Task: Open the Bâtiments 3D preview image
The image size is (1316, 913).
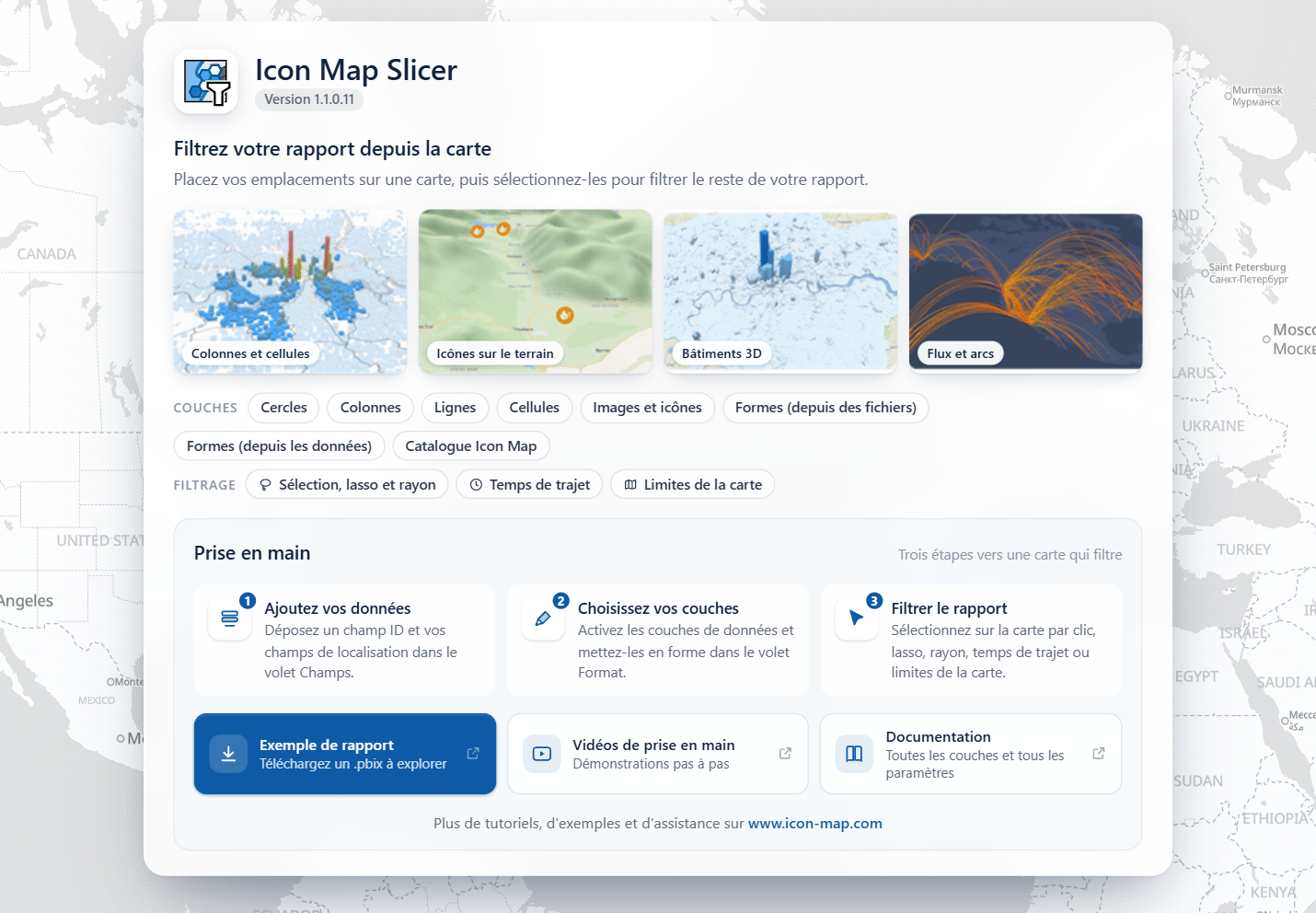Action: tap(780, 291)
